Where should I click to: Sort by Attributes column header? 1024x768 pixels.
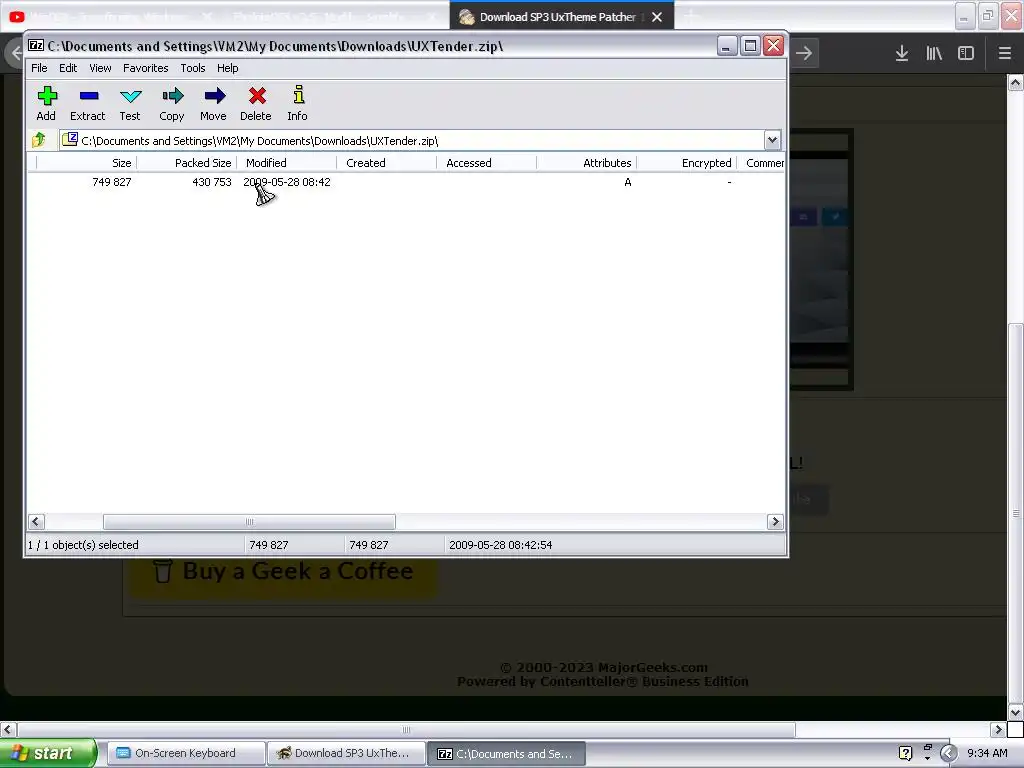[x=586, y=163]
